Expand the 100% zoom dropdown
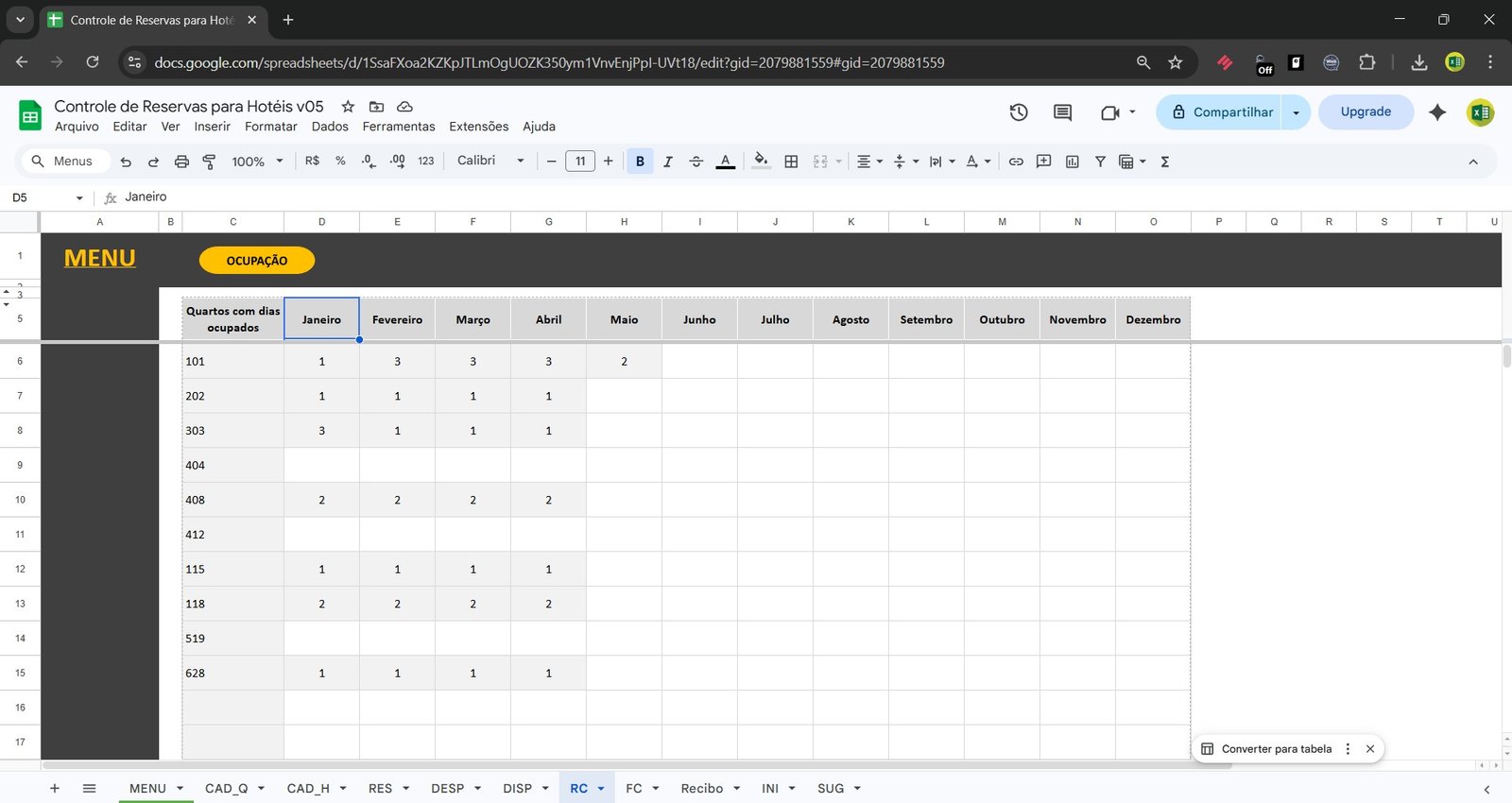Viewport: 1512px width, 803px height. point(257,162)
